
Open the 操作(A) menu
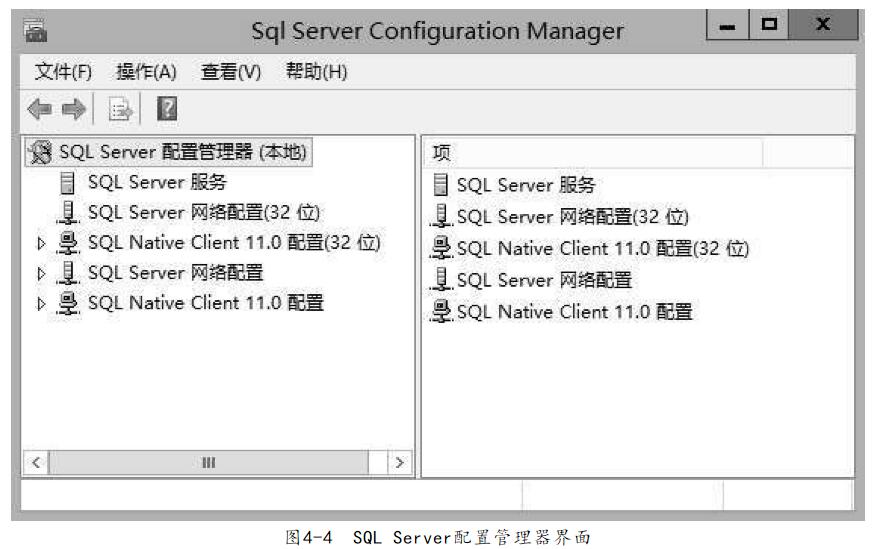146,72
